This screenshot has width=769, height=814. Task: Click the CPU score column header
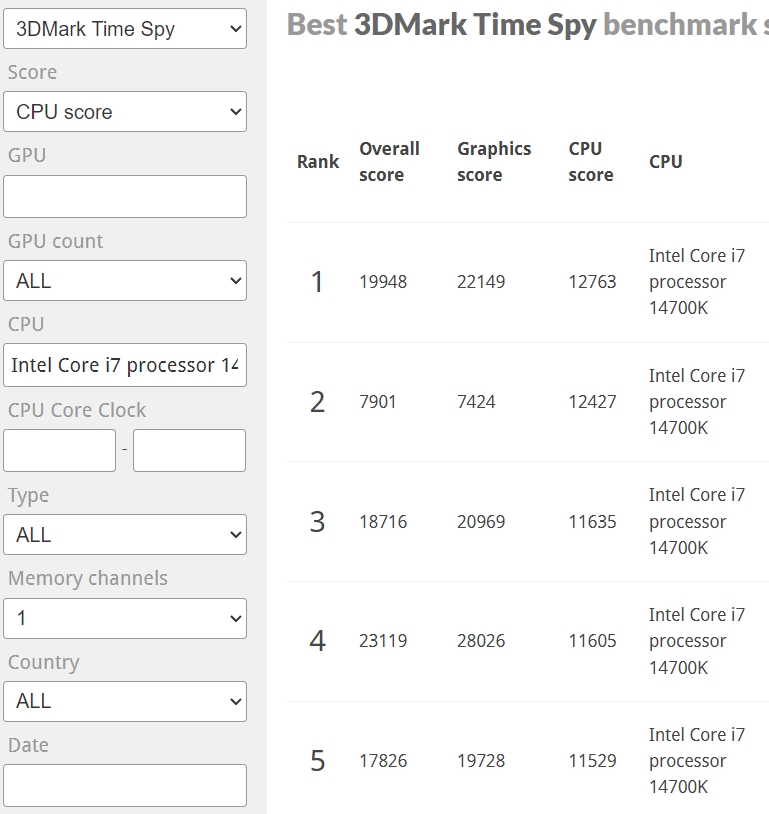[x=590, y=162]
